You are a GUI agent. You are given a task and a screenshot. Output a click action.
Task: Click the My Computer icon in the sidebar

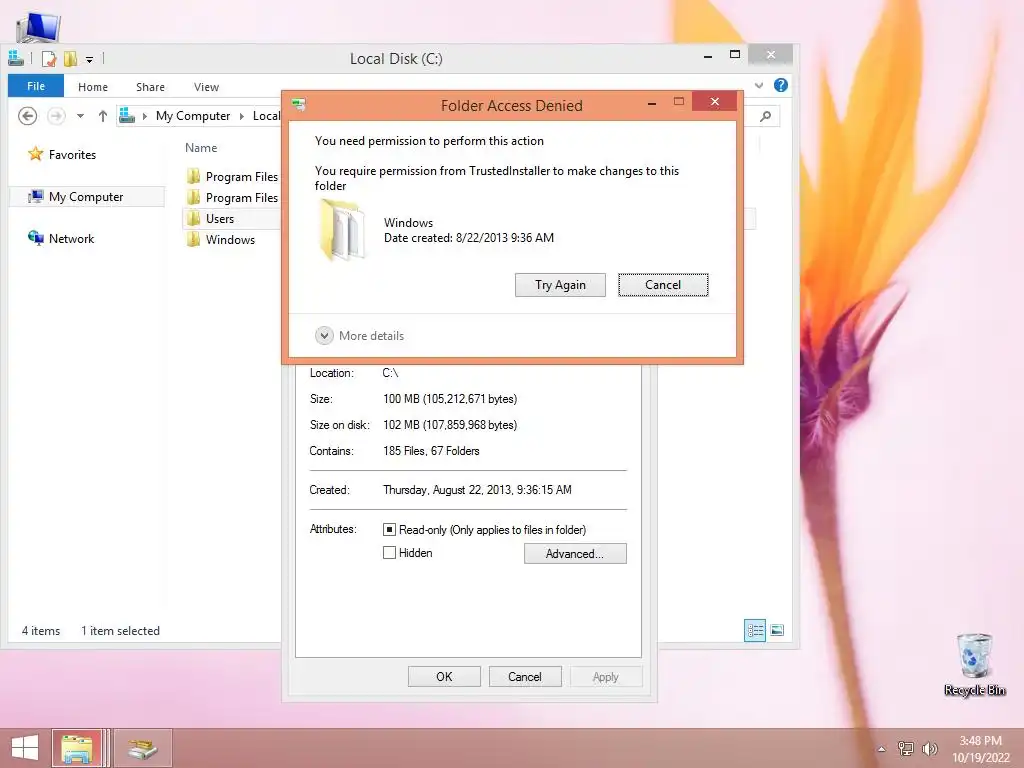click(35, 197)
